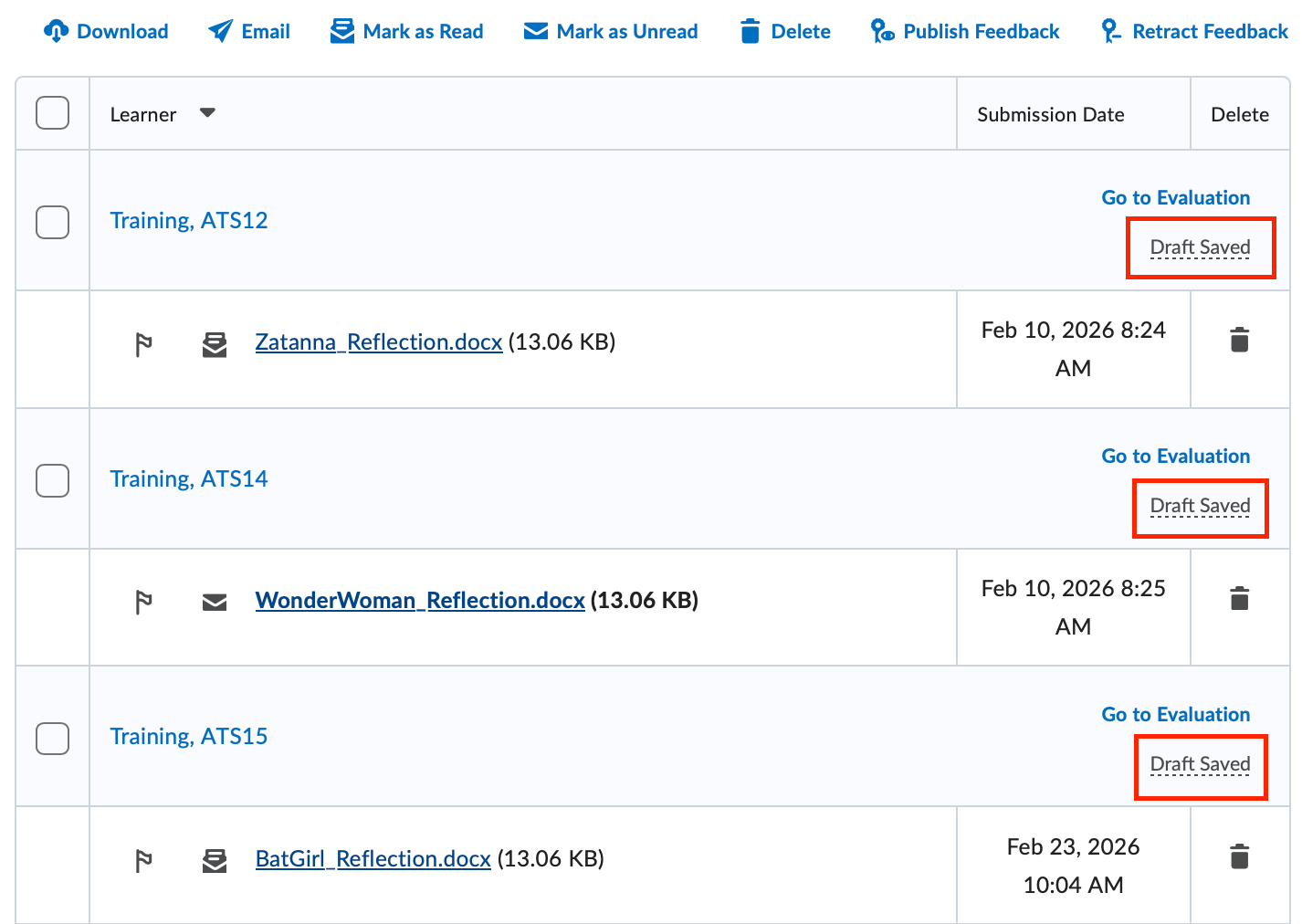Click trash icon in BatGirl_Reflection.docx row
This screenshot has height=924, width=1302.
(x=1239, y=857)
